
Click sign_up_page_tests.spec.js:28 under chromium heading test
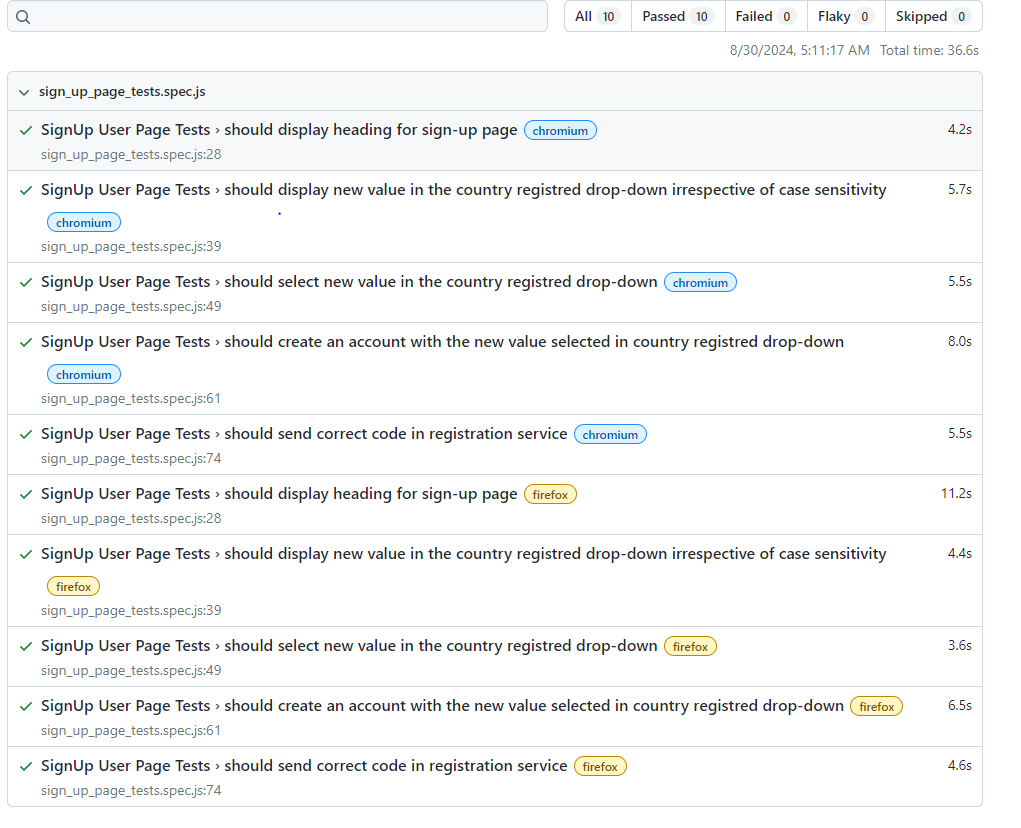point(131,155)
